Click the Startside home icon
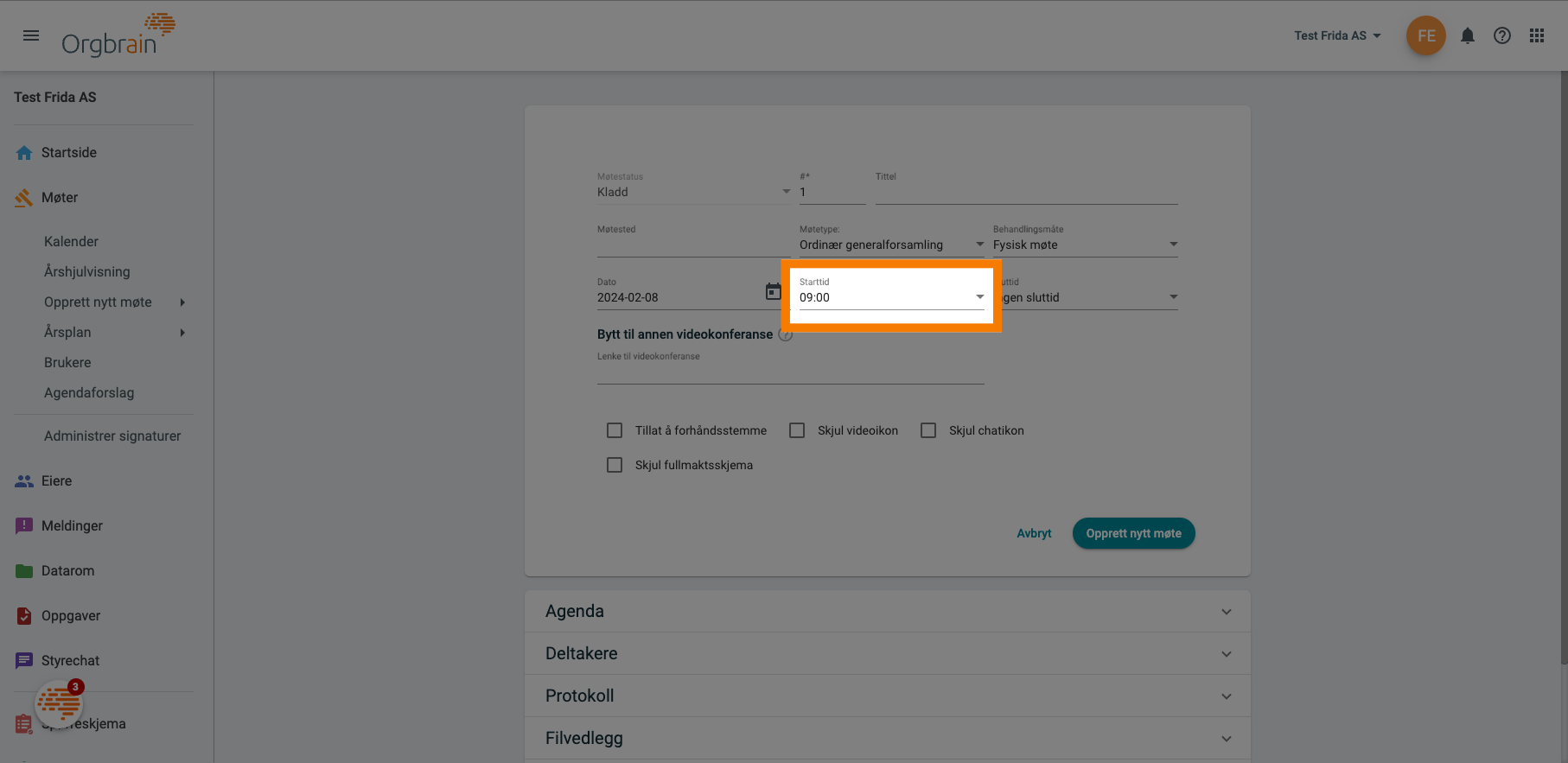Screen dimensions: 1568x763 [24, 153]
